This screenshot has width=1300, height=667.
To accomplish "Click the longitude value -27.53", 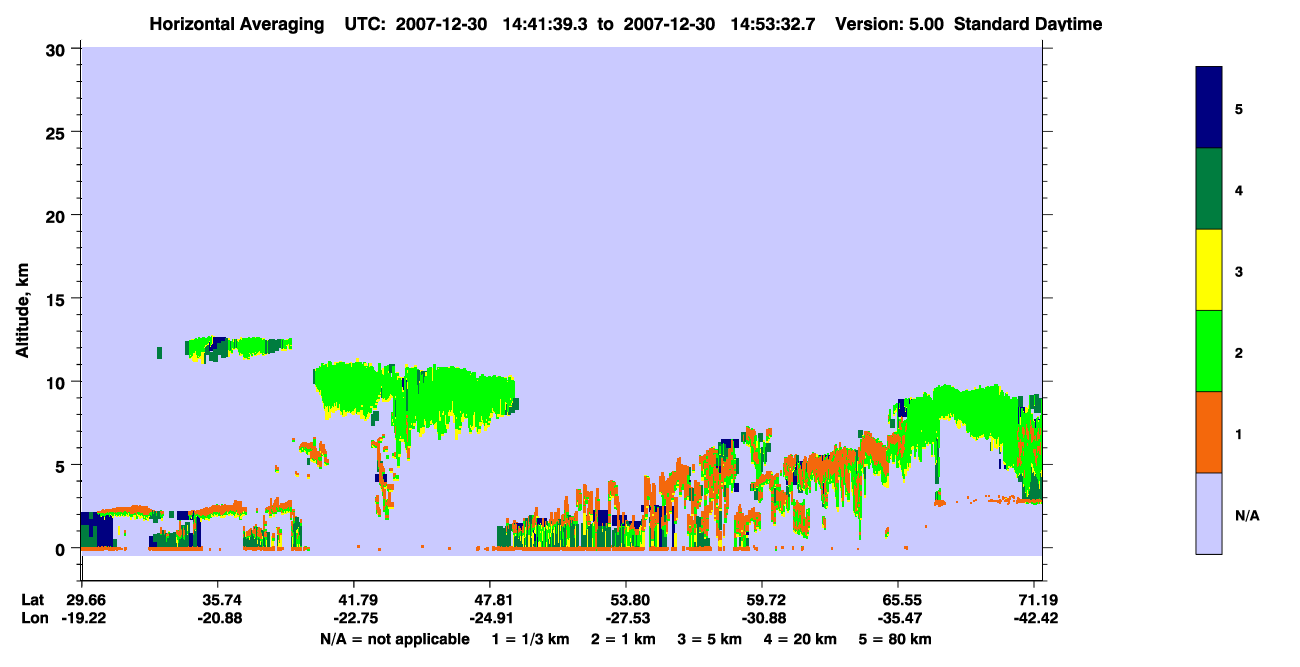I will tap(626, 618).
